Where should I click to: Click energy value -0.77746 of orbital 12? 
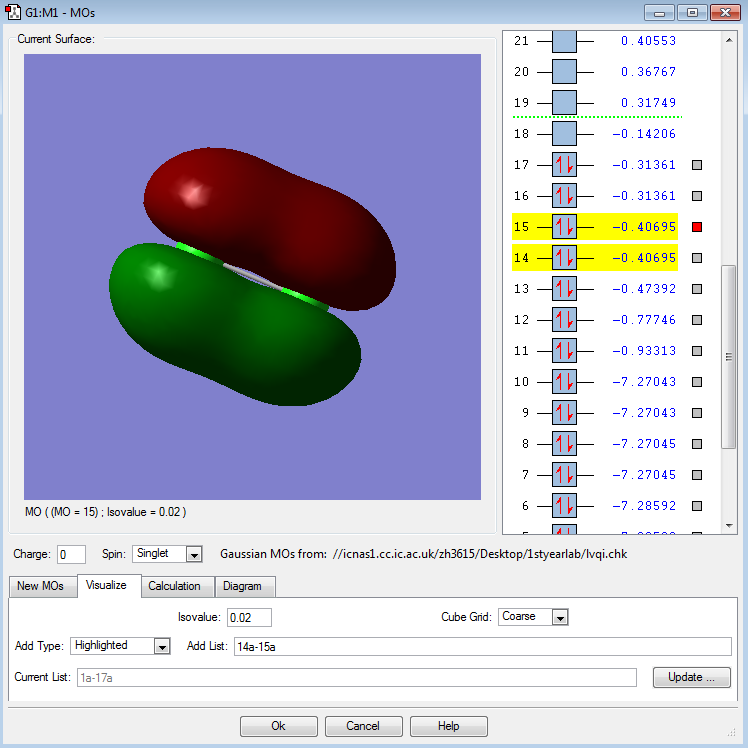tap(644, 320)
